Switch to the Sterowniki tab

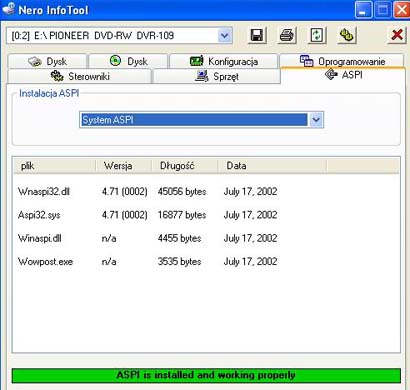coord(79,76)
